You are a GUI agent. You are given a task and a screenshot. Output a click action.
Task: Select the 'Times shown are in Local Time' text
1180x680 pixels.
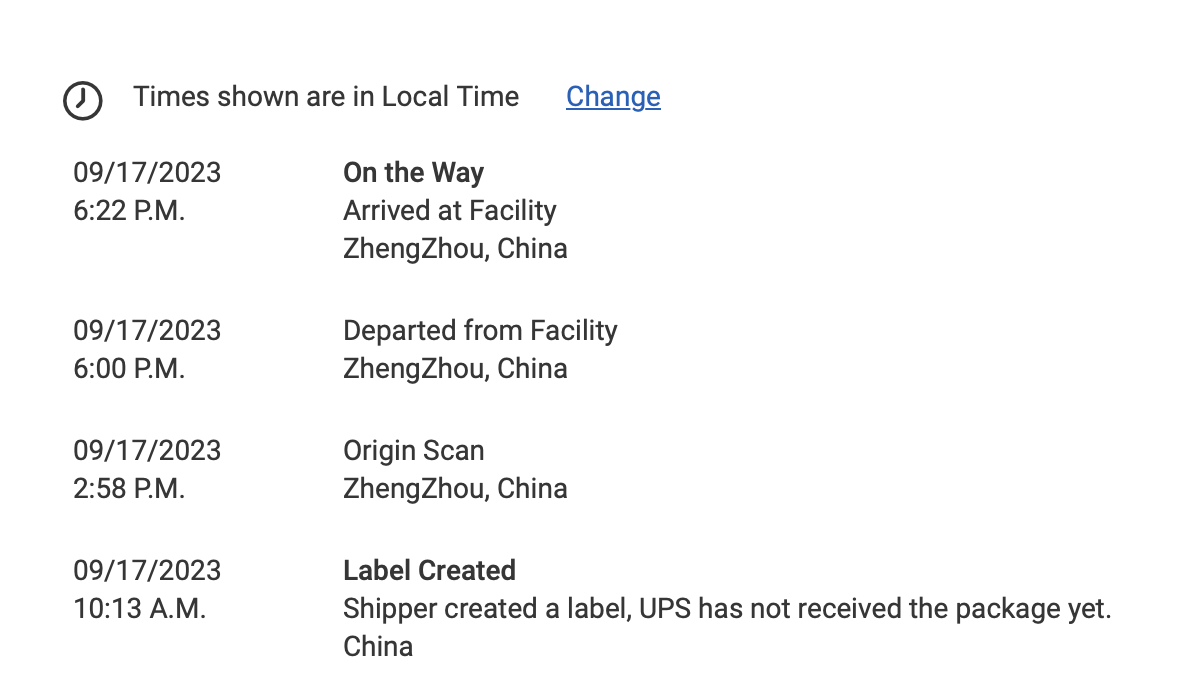pos(326,97)
